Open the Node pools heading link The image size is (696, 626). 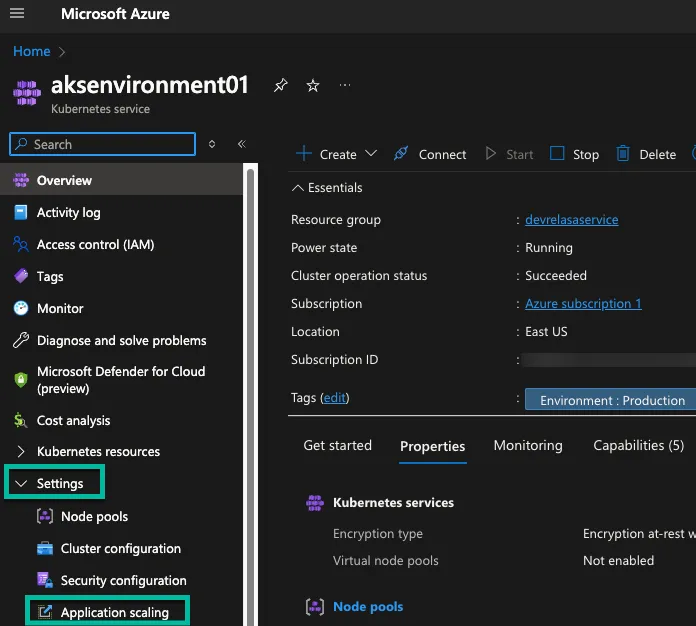click(x=368, y=606)
